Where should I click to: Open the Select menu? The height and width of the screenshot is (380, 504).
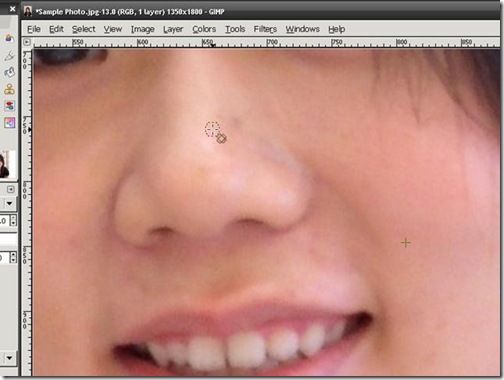84,29
